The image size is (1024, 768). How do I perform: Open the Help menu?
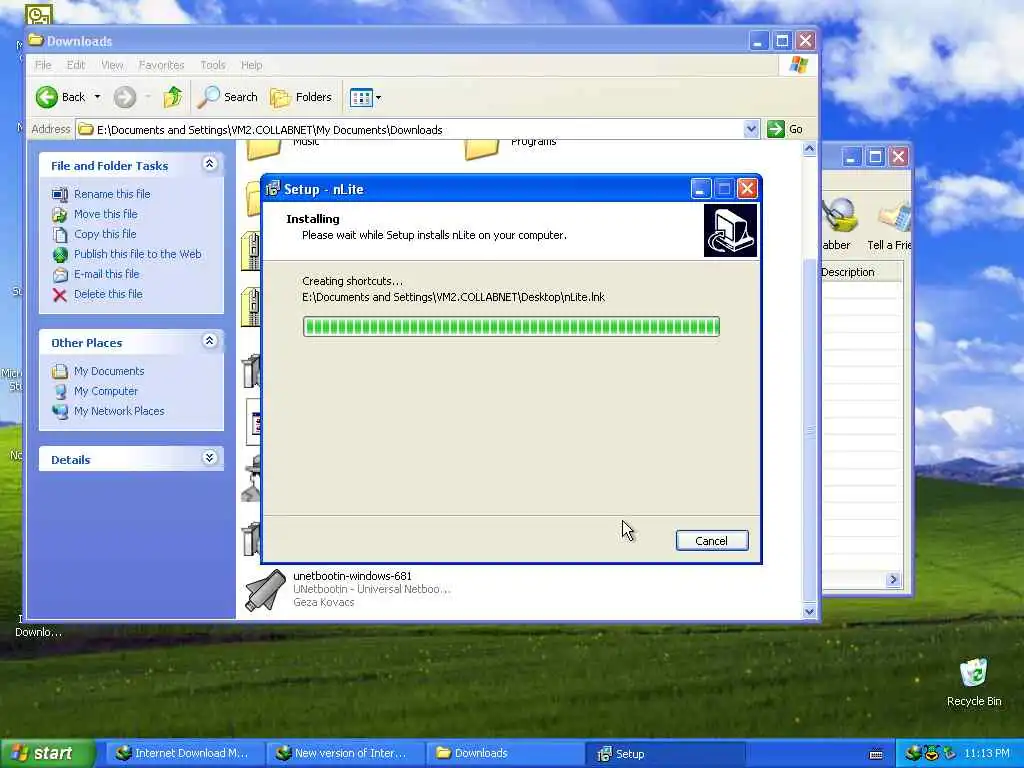coord(251,65)
